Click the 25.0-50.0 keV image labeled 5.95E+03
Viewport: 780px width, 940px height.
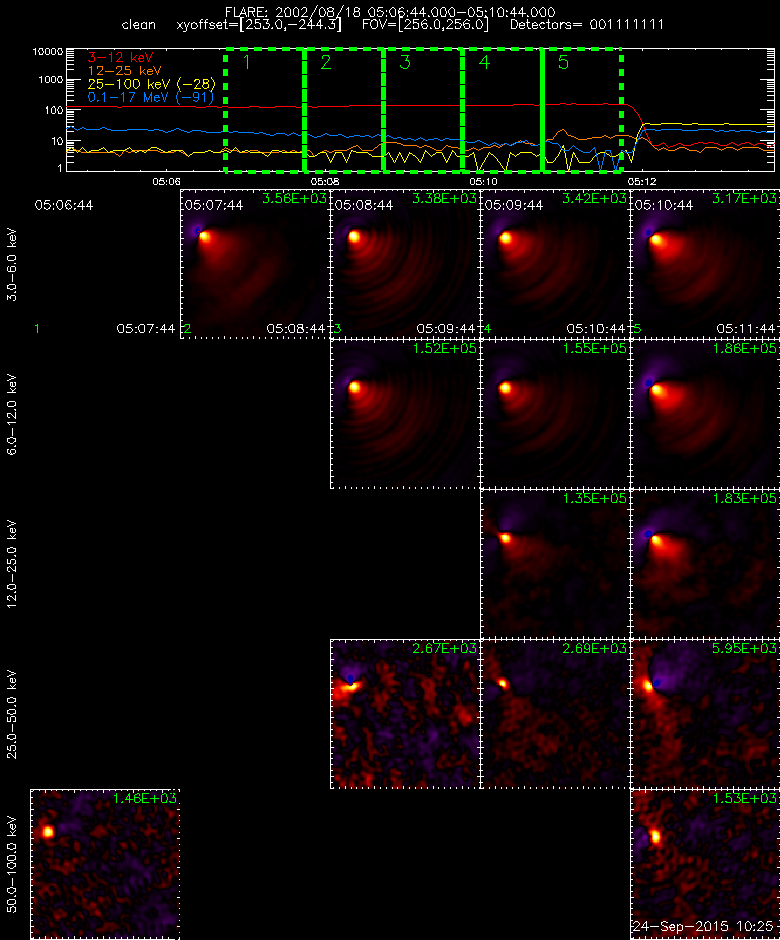tap(705, 714)
